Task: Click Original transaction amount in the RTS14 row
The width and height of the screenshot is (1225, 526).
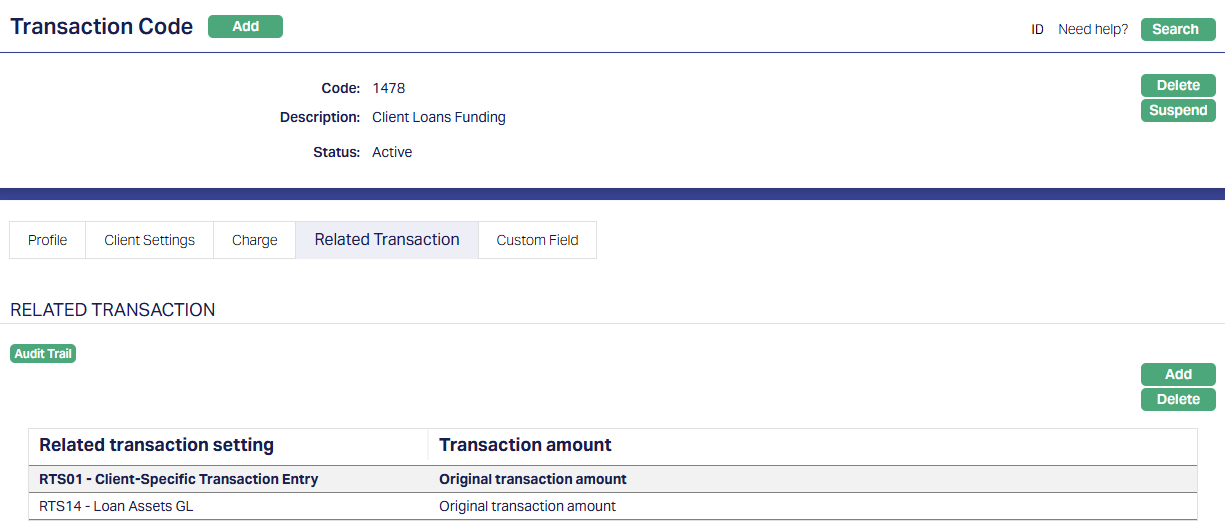Action: 527,506
